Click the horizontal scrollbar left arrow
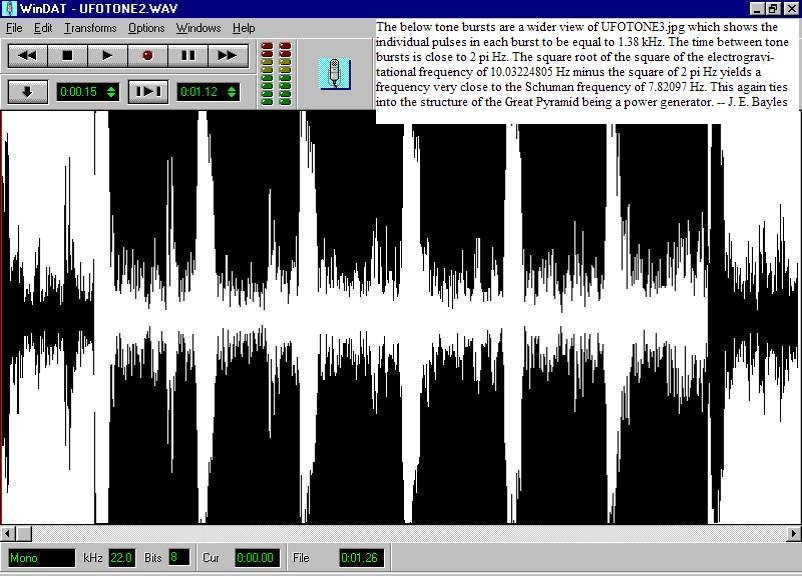The width and height of the screenshot is (802, 576). coord(8,533)
